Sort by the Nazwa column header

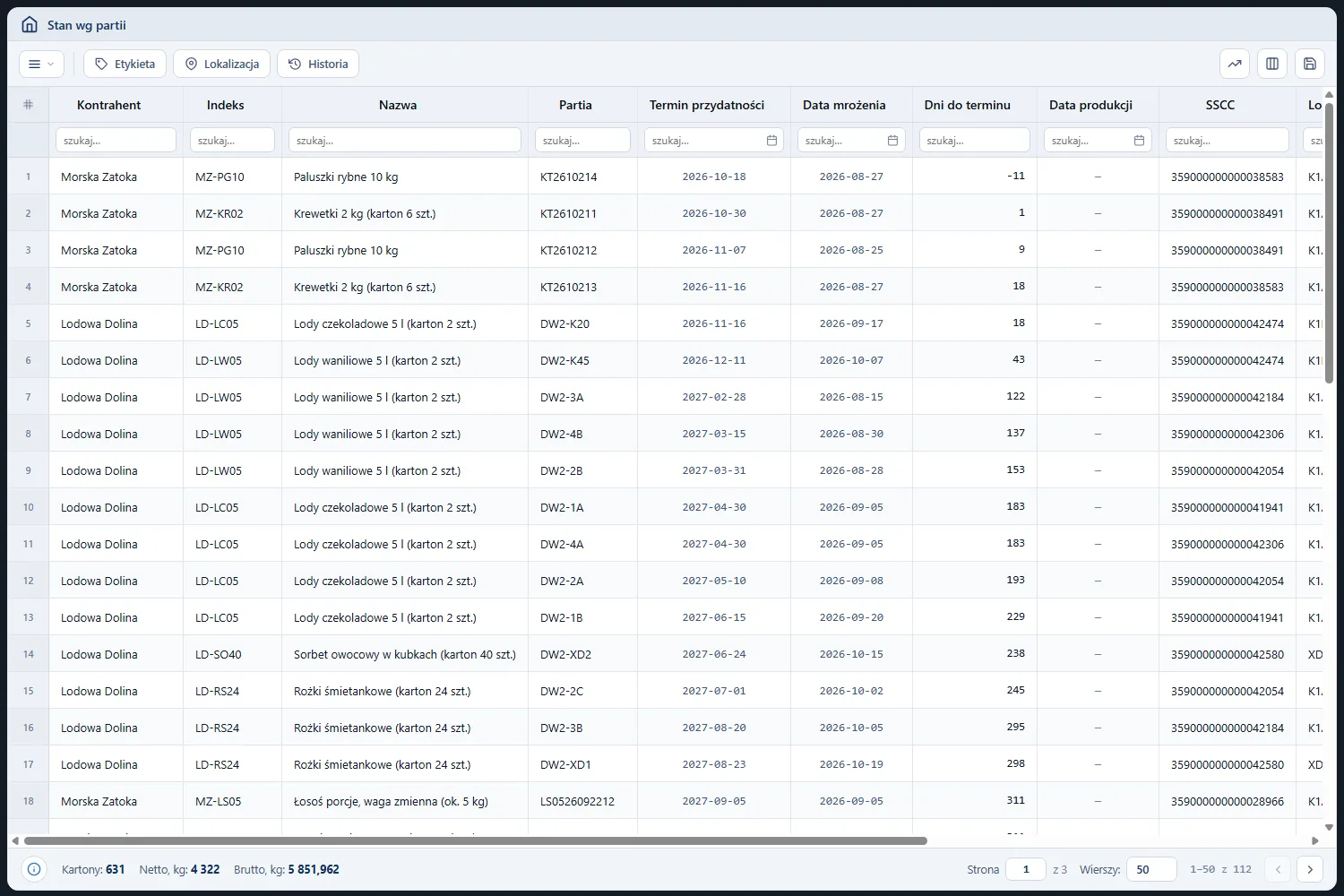tap(398, 105)
